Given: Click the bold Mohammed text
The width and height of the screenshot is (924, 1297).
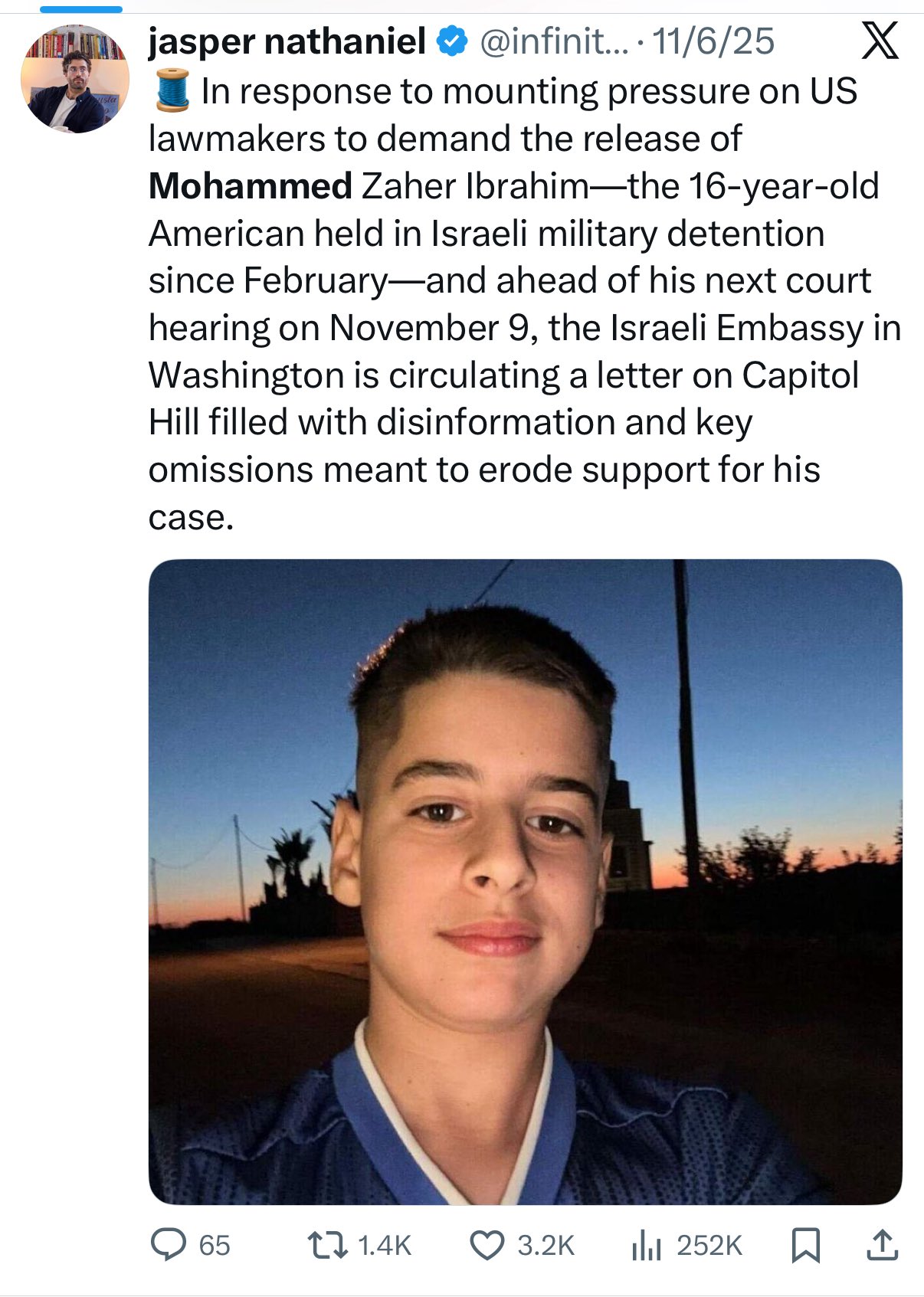Looking at the screenshot, I should 250,186.
